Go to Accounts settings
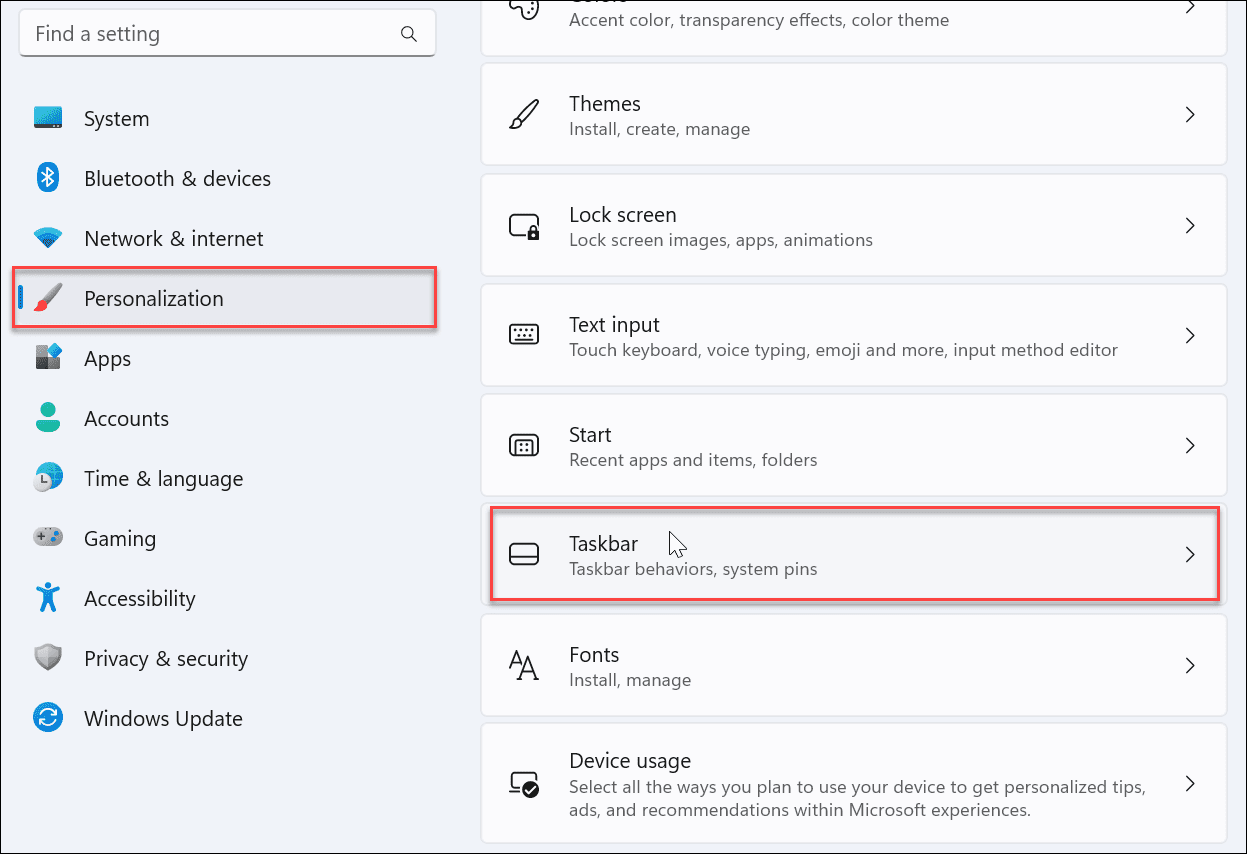The height and width of the screenshot is (854, 1247). click(227, 418)
